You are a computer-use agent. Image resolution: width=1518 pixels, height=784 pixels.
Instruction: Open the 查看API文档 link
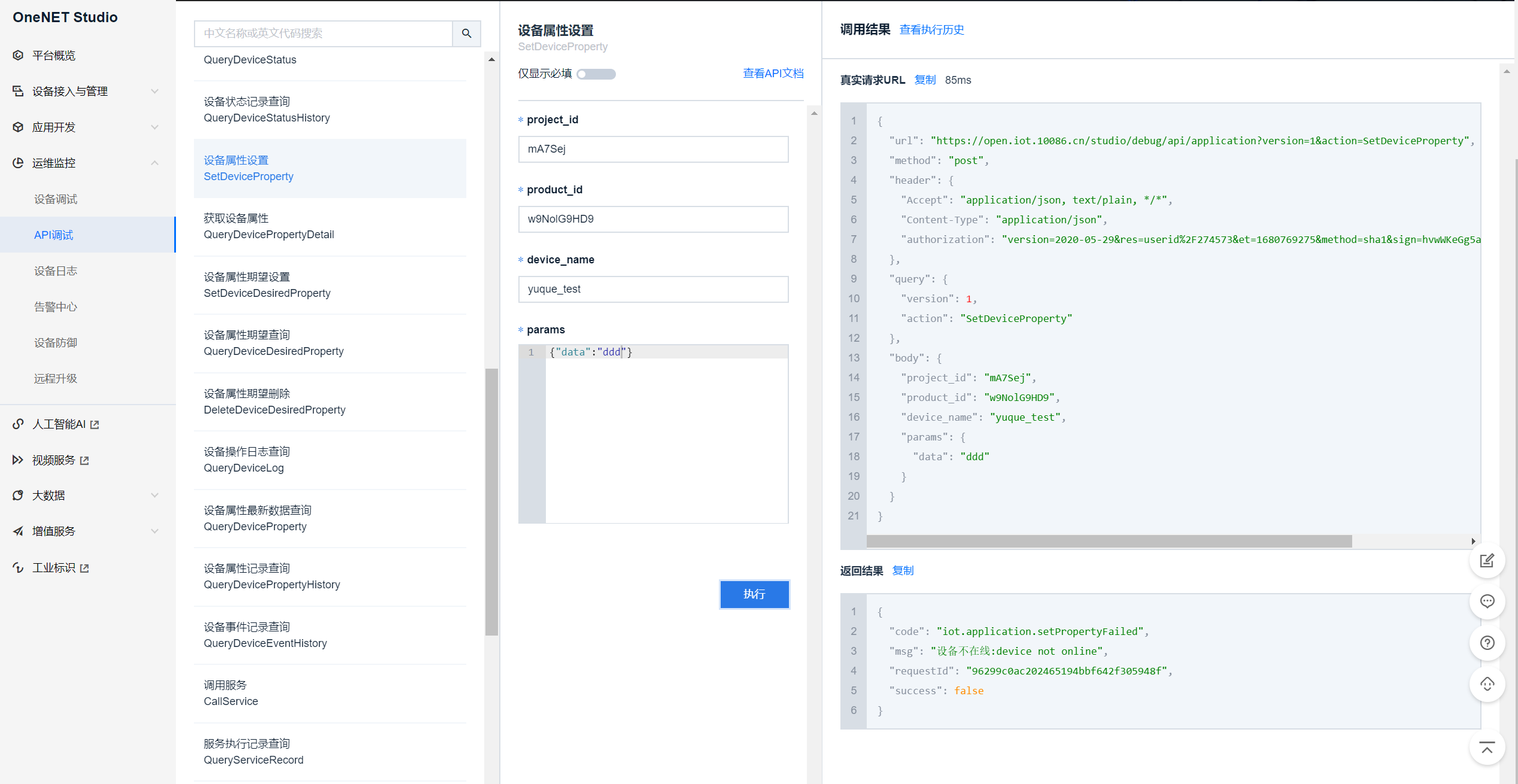[773, 74]
